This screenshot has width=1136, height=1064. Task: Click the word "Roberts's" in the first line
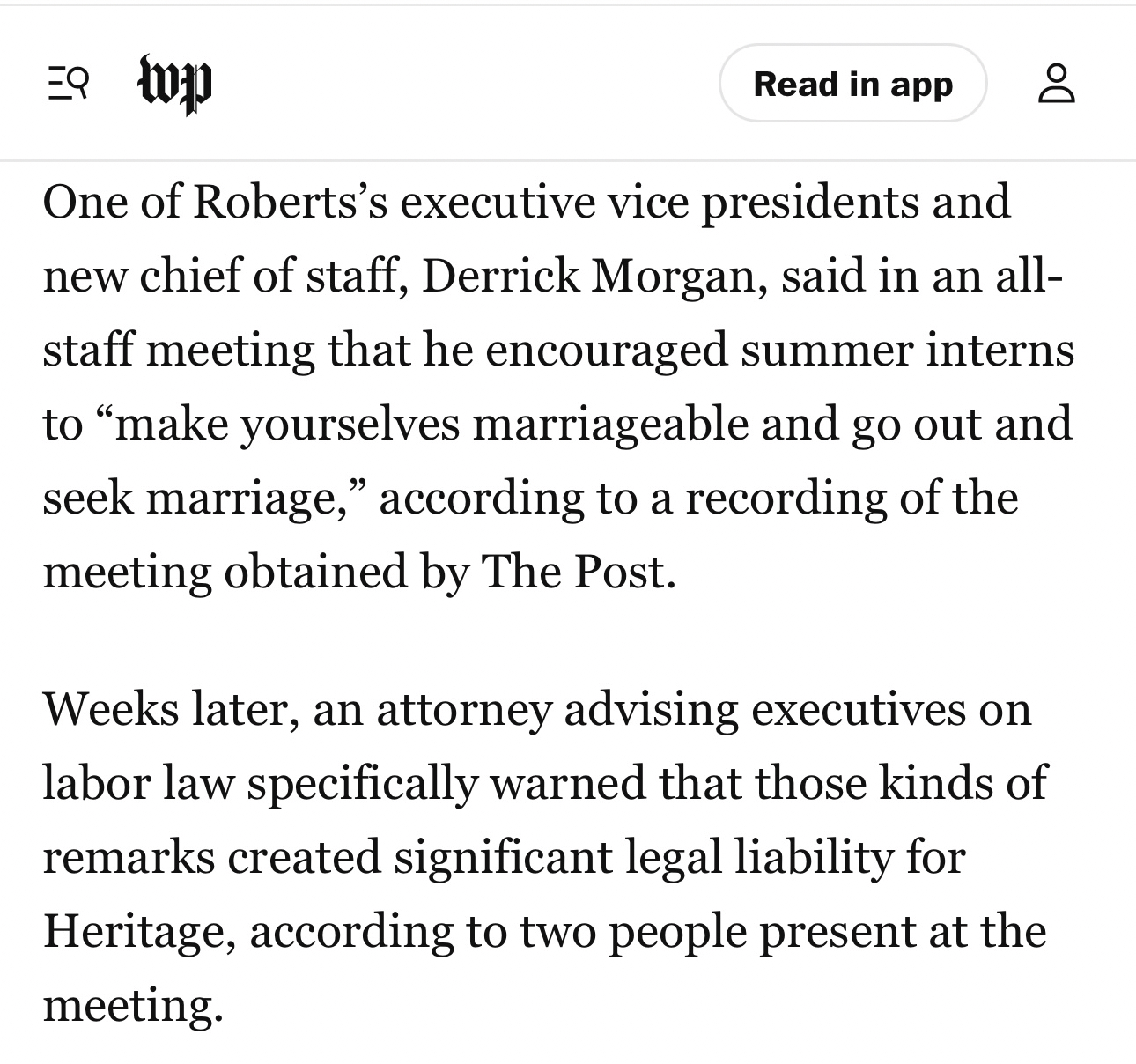pos(290,203)
